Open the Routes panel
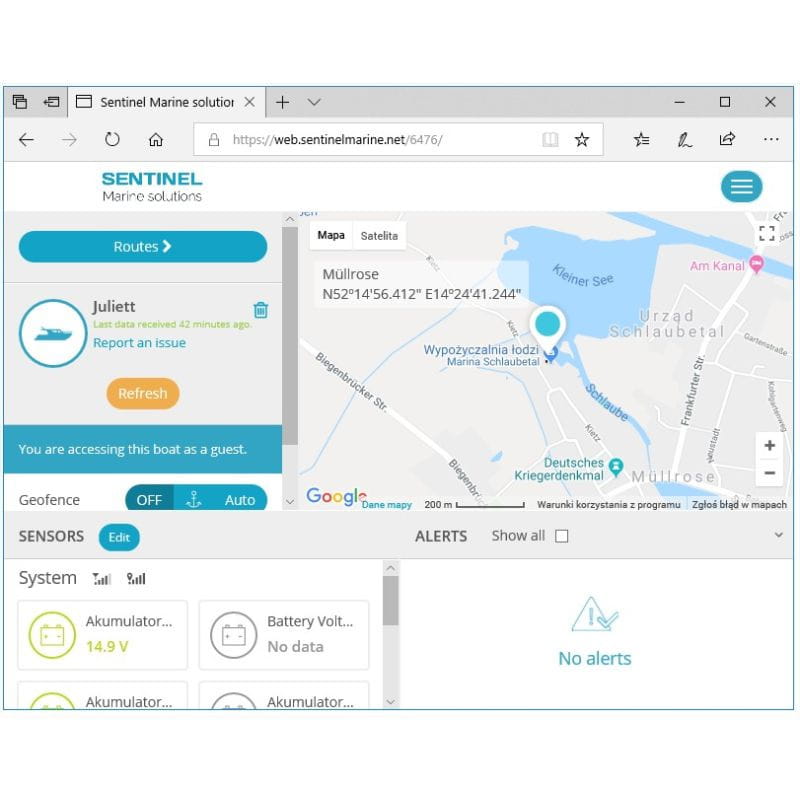 143,247
